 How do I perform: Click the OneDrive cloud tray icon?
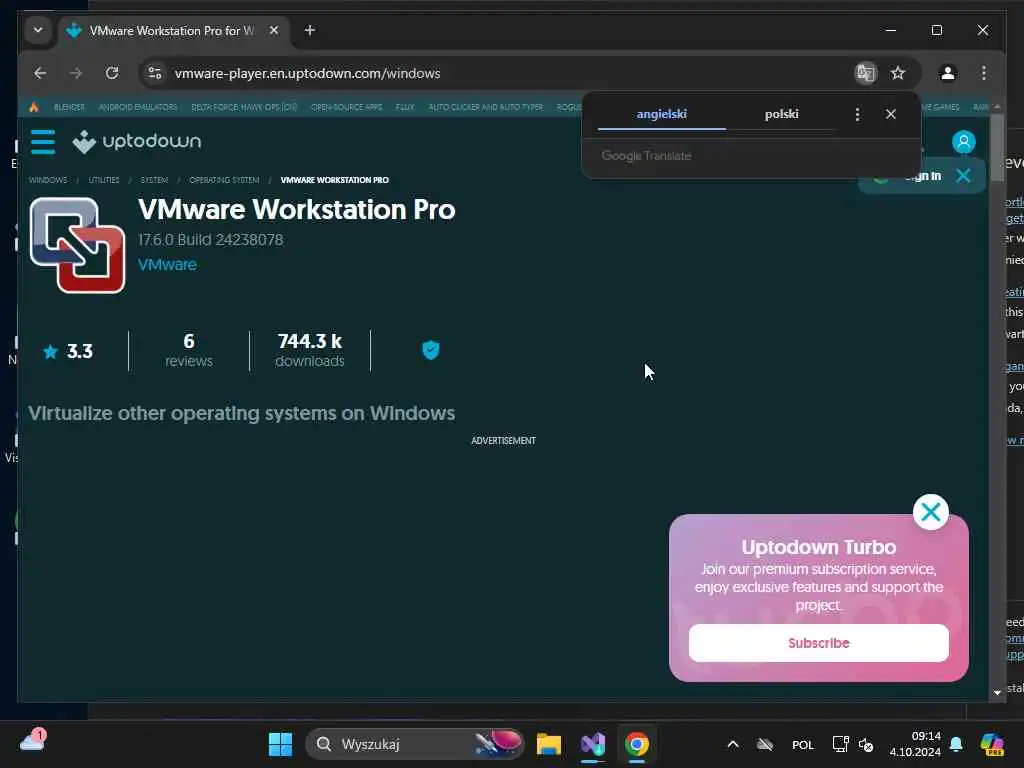tap(765, 744)
